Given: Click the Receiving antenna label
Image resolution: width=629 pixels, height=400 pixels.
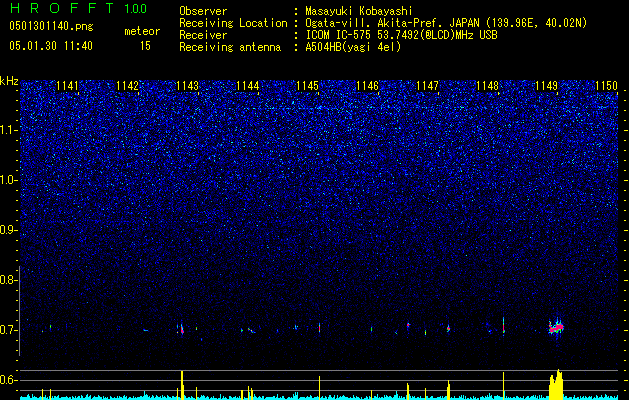Looking at the screenshot, I should (x=230, y=47).
